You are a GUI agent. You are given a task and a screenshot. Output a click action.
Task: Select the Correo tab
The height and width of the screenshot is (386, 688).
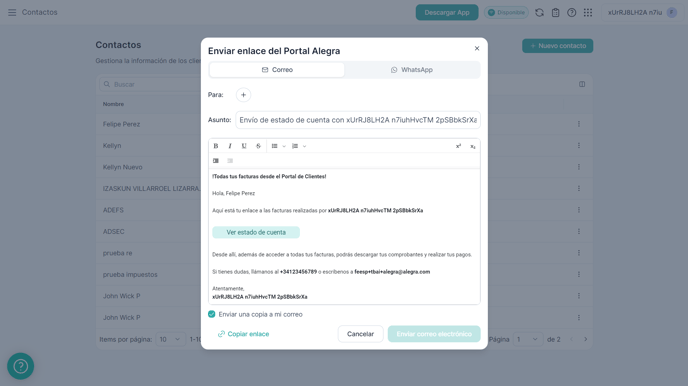pyautogui.click(x=277, y=70)
